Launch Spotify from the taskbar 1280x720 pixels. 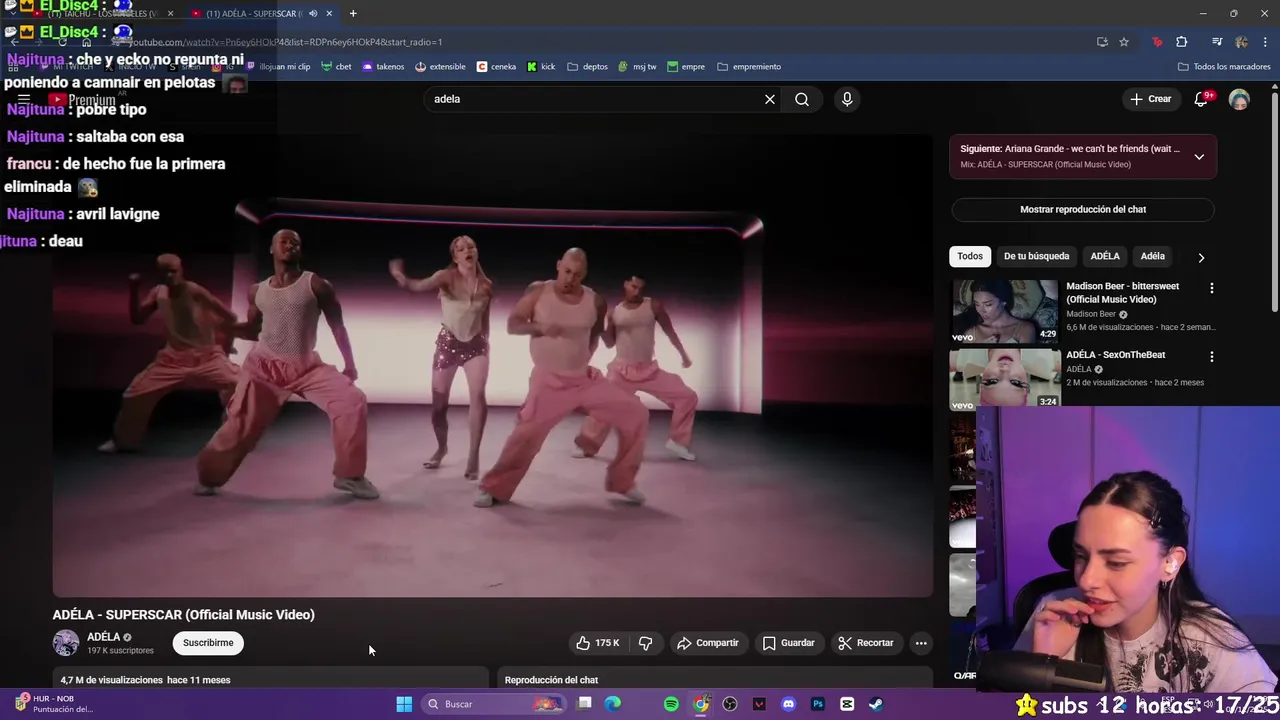click(x=671, y=704)
